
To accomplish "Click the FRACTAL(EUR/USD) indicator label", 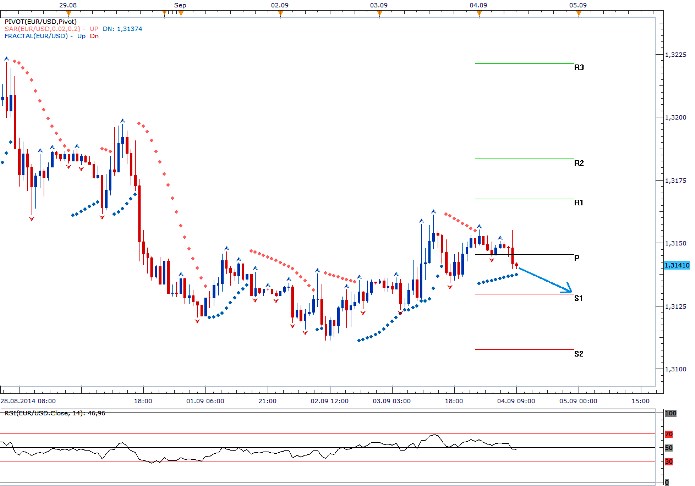I will tap(36, 35).
